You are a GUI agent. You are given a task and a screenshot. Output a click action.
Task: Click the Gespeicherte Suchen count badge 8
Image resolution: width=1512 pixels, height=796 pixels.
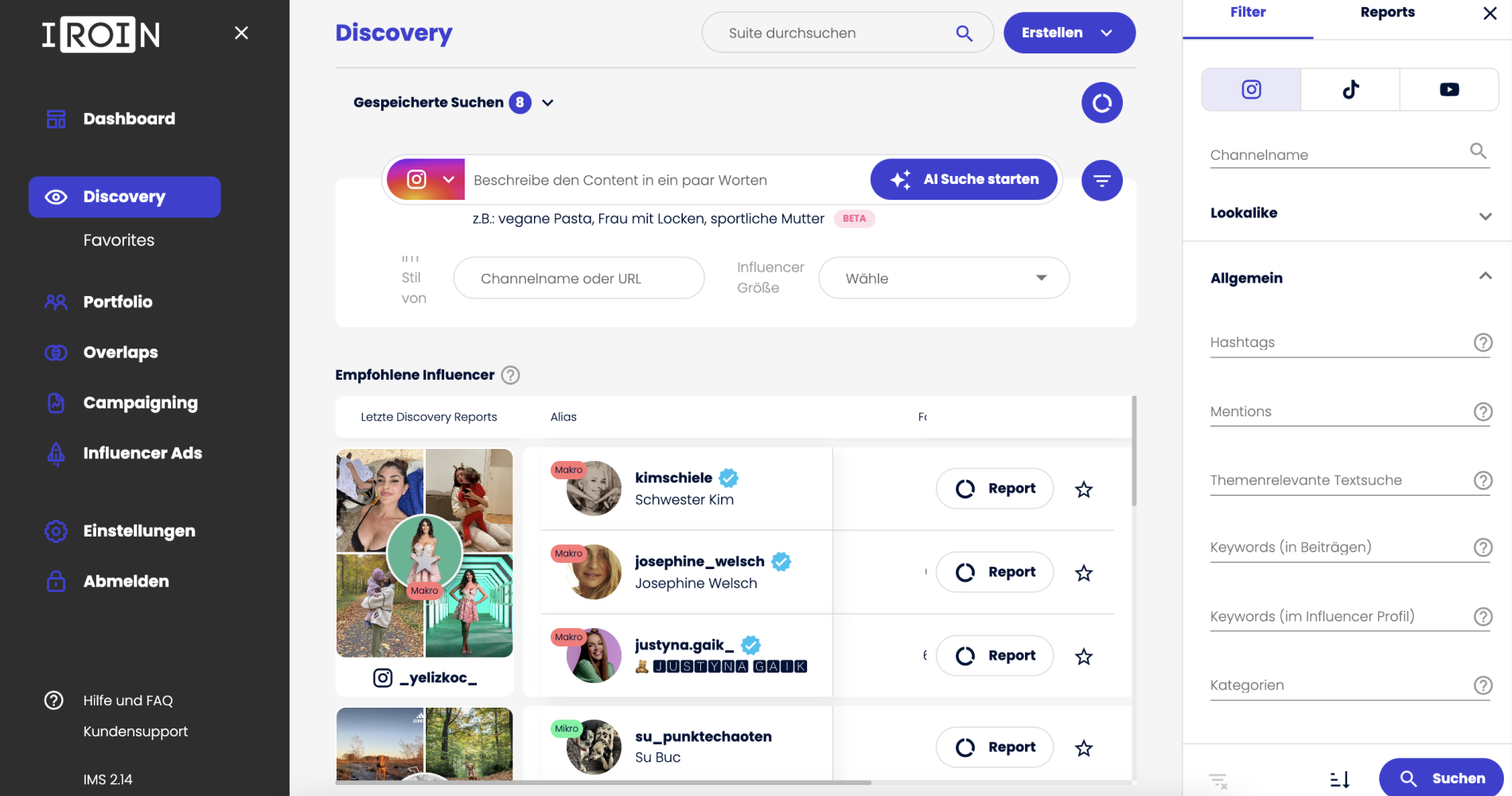tap(520, 103)
